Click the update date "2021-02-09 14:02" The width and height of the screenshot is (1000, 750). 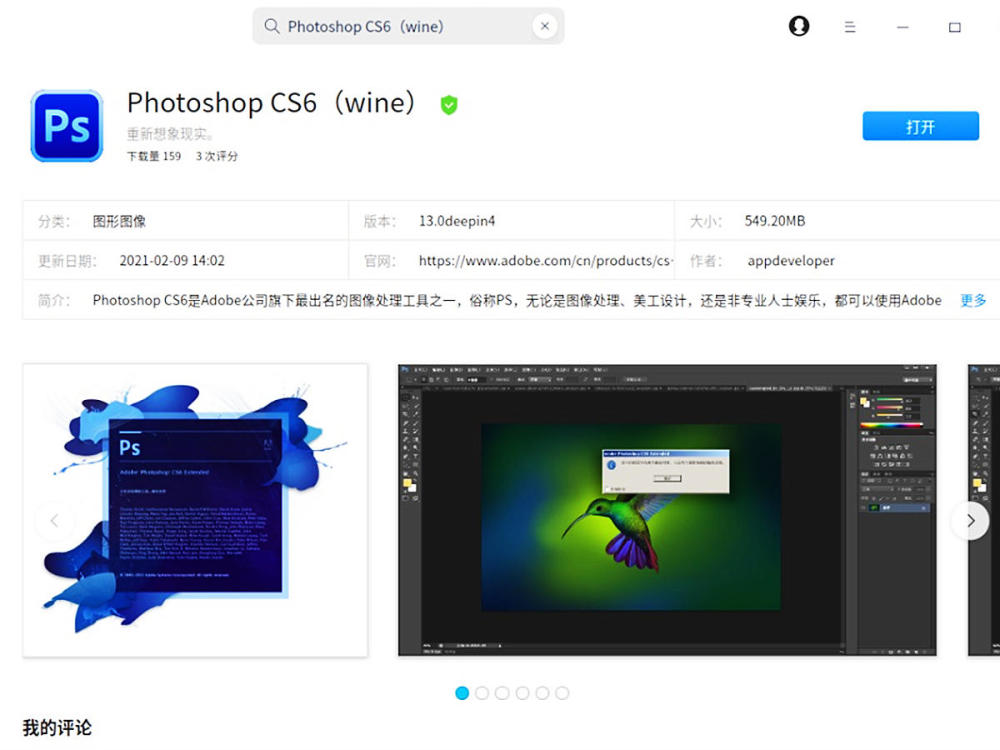tap(172, 261)
